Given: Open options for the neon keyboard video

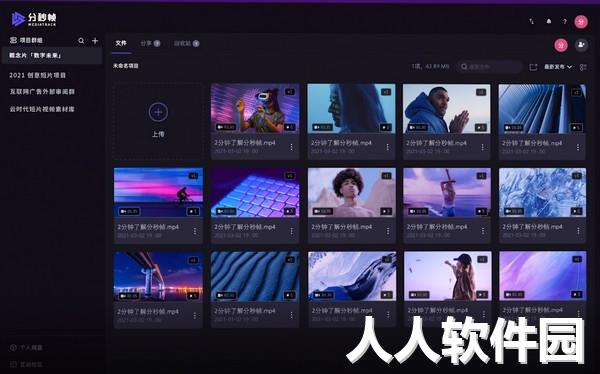Looking at the screenshot, I should click(x=292, y=231).
